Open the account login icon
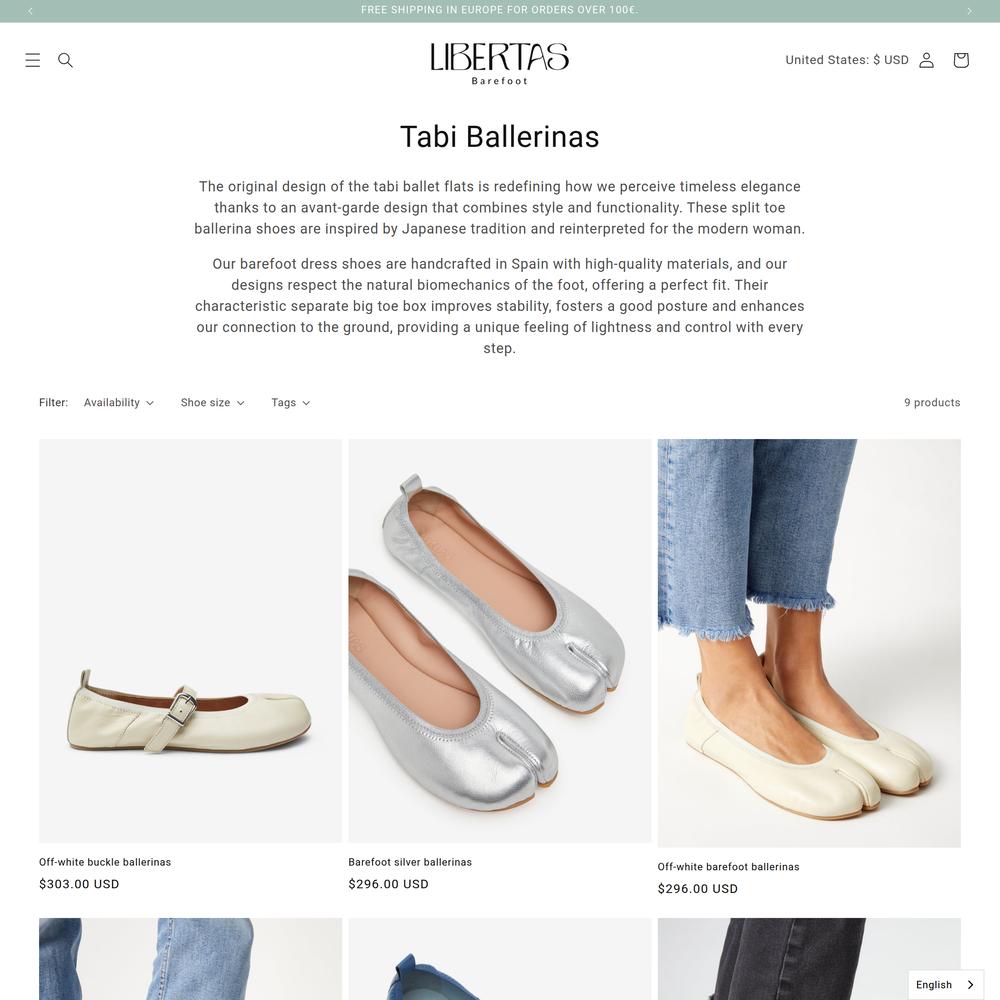This screenshot has width=1000, height=1000. coord(926,60)
